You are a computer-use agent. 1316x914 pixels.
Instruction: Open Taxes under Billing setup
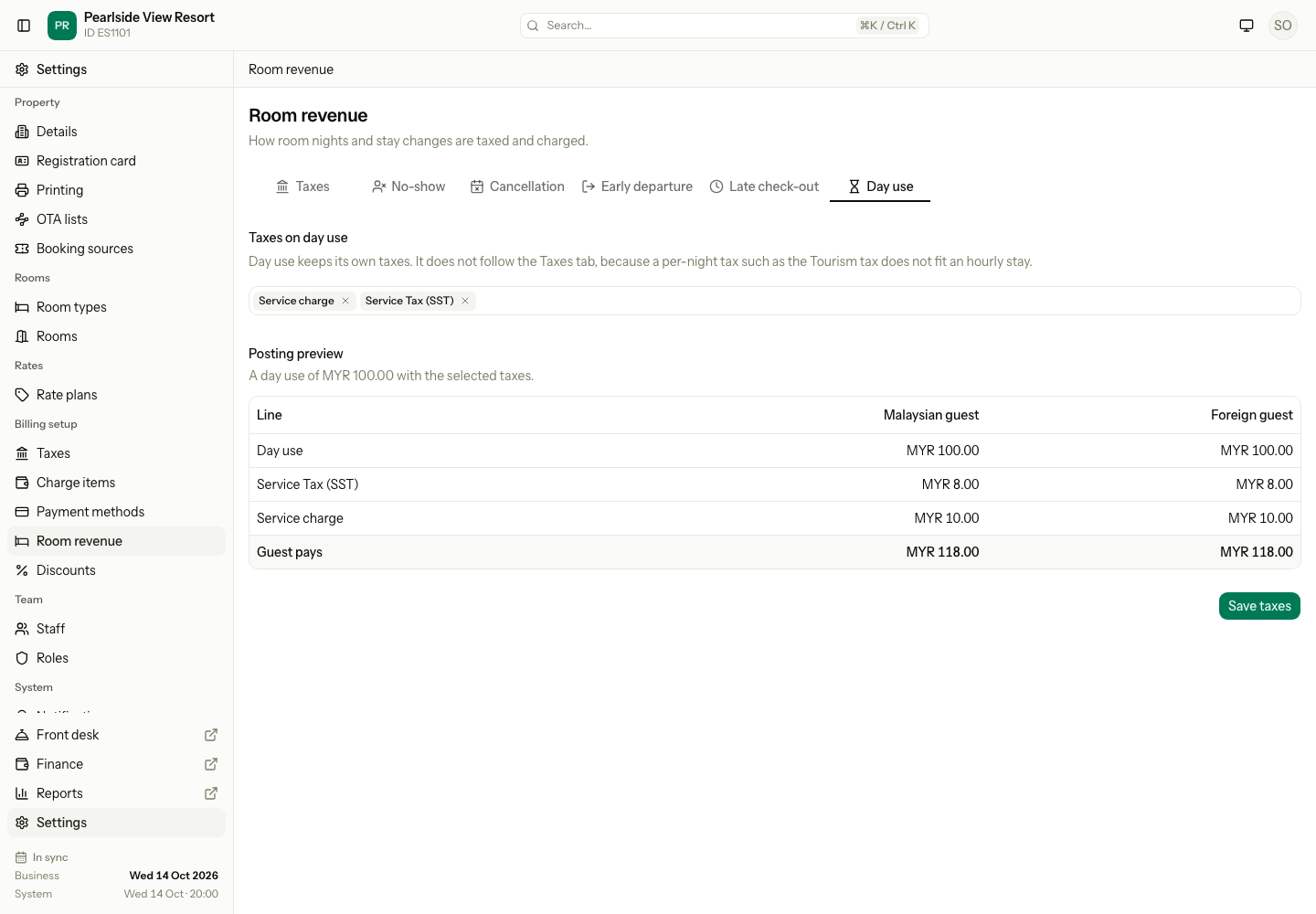coord(117,453)
